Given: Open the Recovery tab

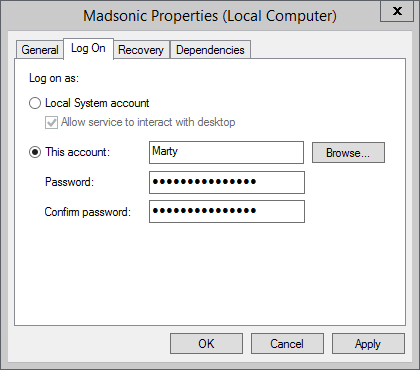Looking at the screenshot, I should (141, 50).
